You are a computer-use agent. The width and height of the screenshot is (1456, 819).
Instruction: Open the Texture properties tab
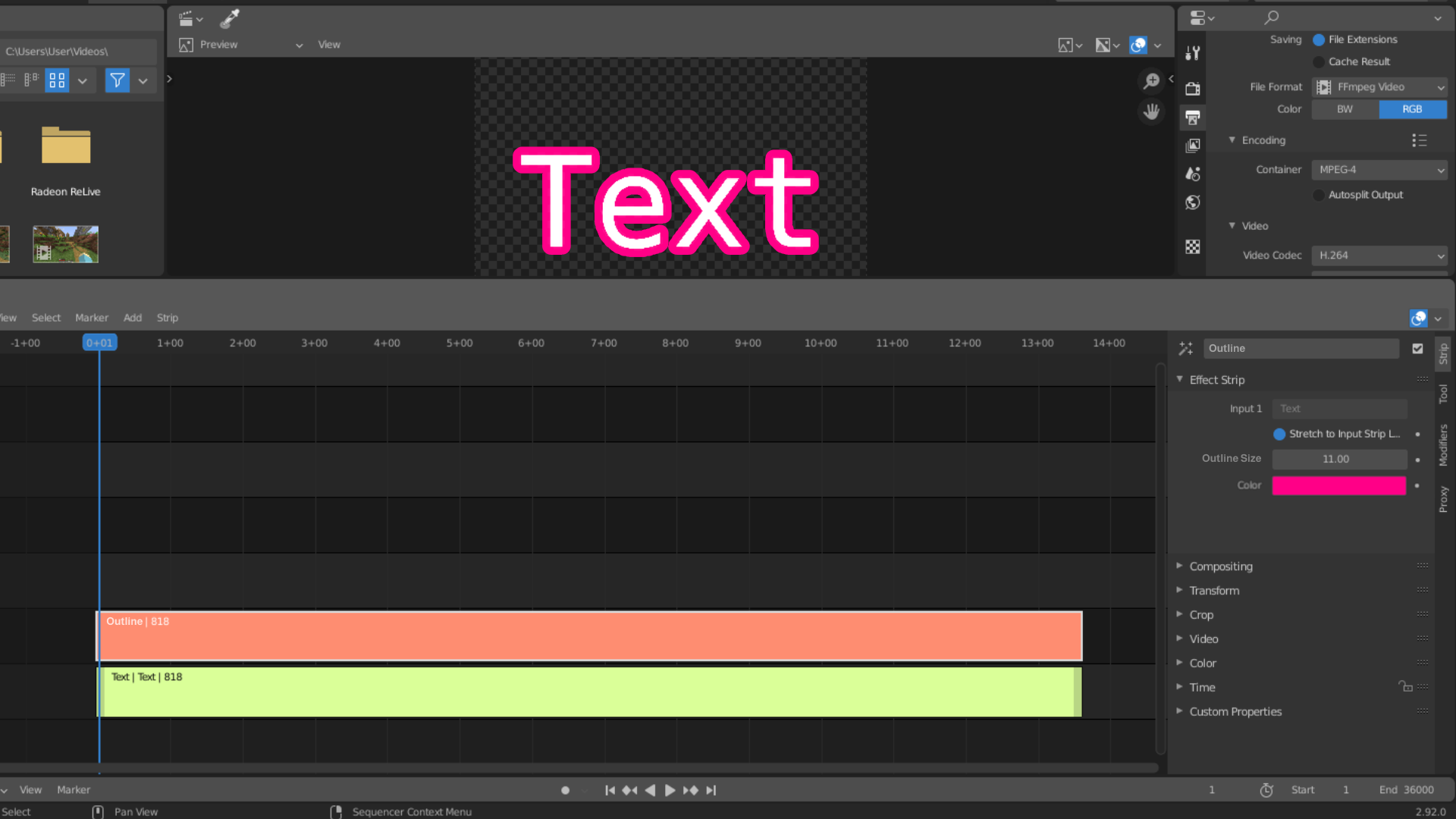point(1193,247)
